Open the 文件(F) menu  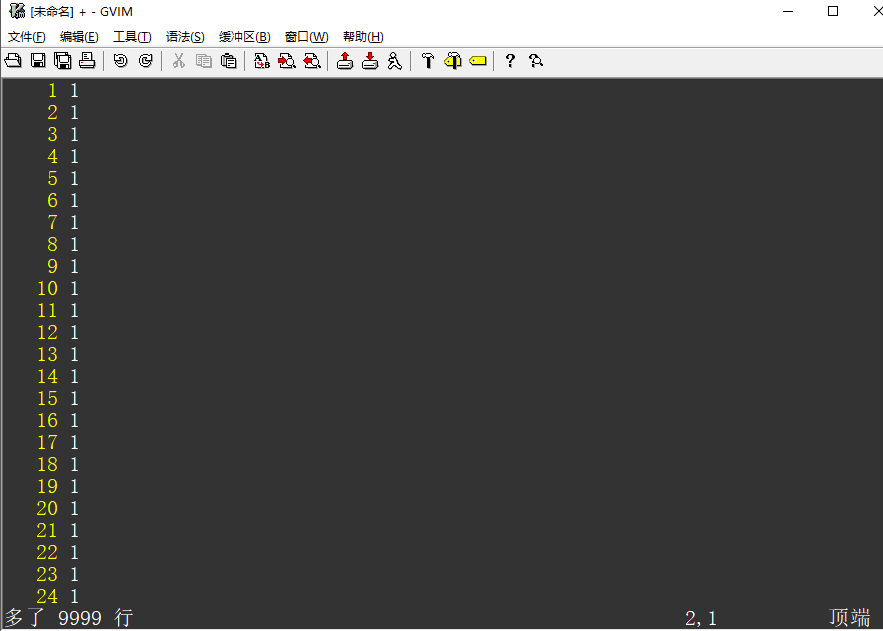26,37
